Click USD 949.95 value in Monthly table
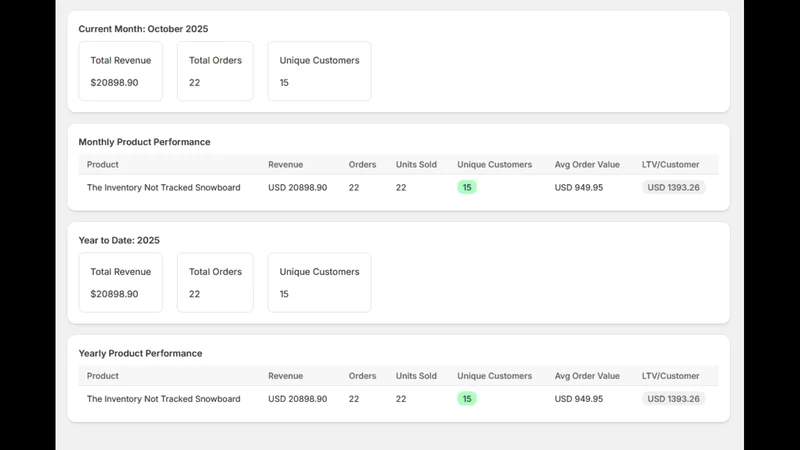This screenshot has width=800, height=450. 579,187
